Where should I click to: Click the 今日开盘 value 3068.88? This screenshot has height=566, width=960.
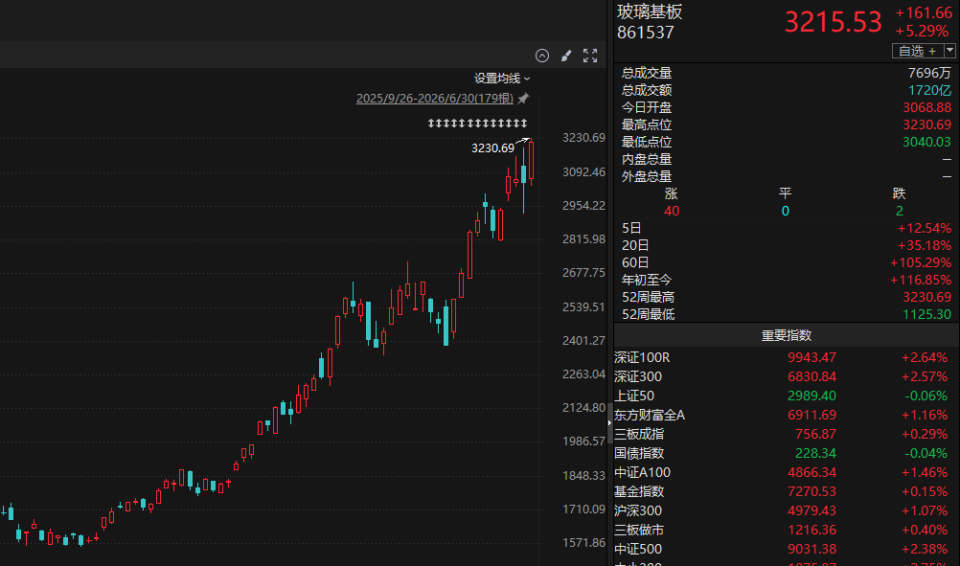pos(927,107)
